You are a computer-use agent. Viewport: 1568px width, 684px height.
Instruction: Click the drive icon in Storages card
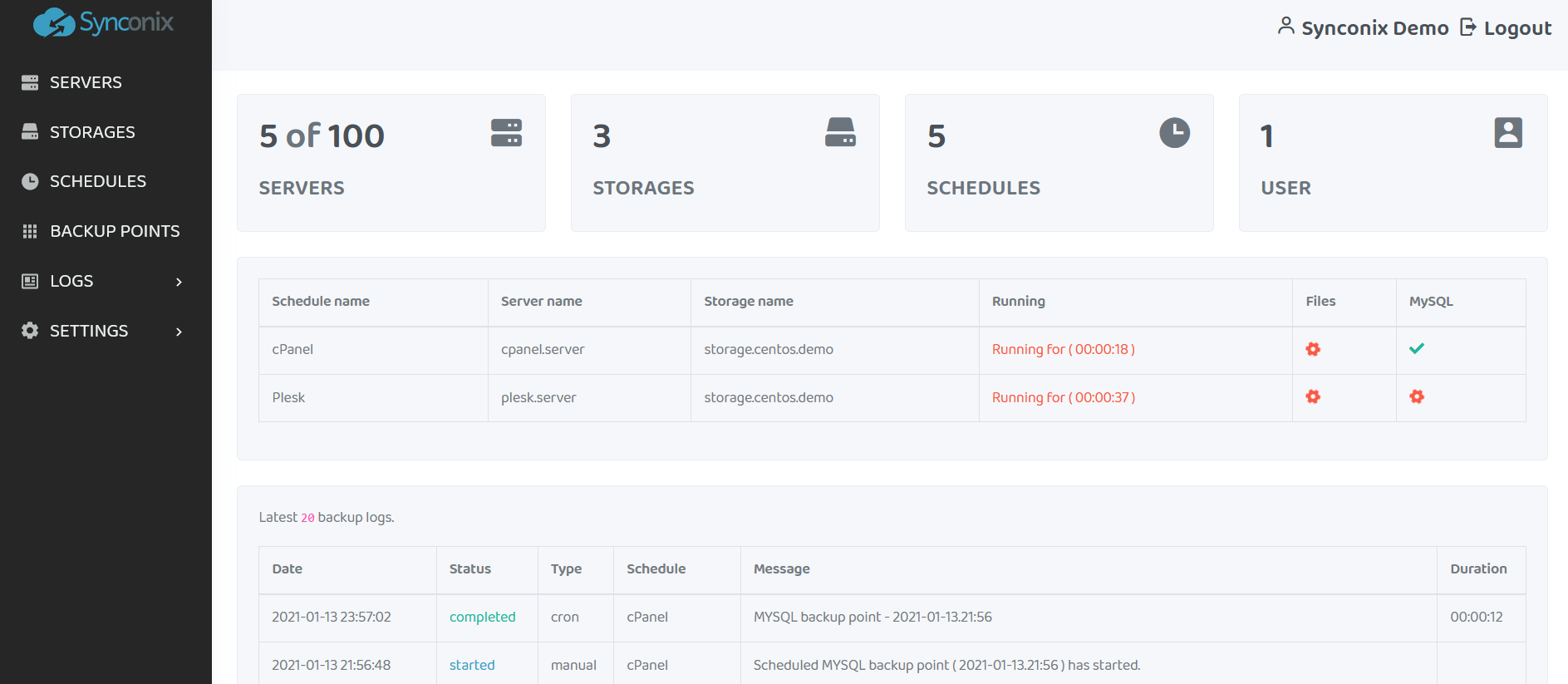[840, 132]
